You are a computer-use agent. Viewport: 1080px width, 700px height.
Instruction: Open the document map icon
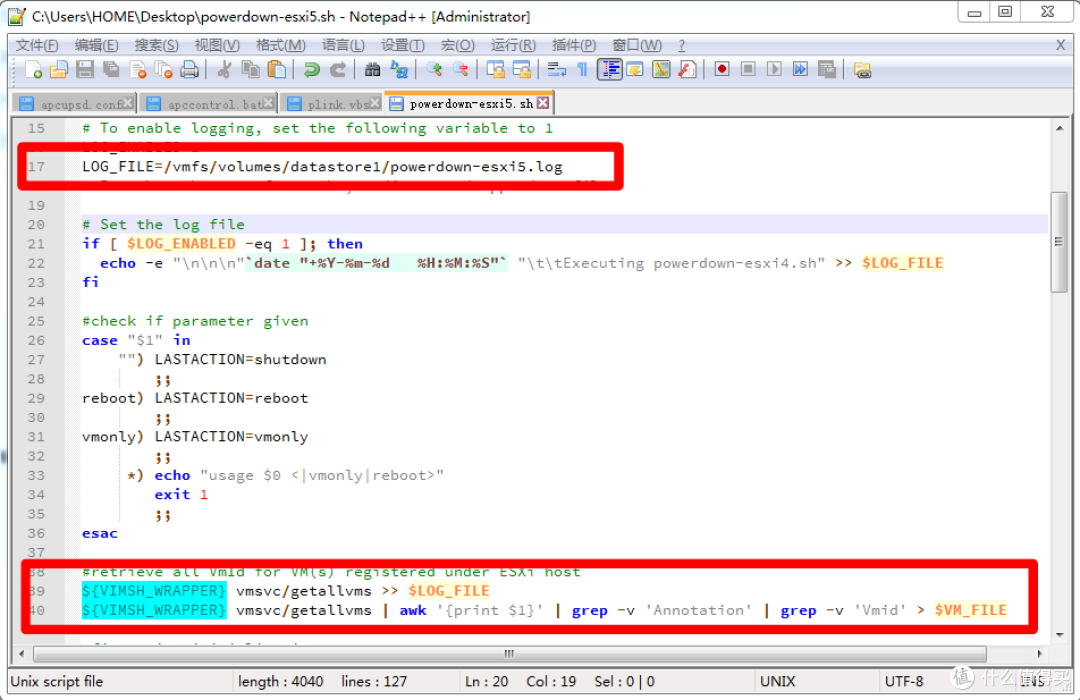click(661, 69)
